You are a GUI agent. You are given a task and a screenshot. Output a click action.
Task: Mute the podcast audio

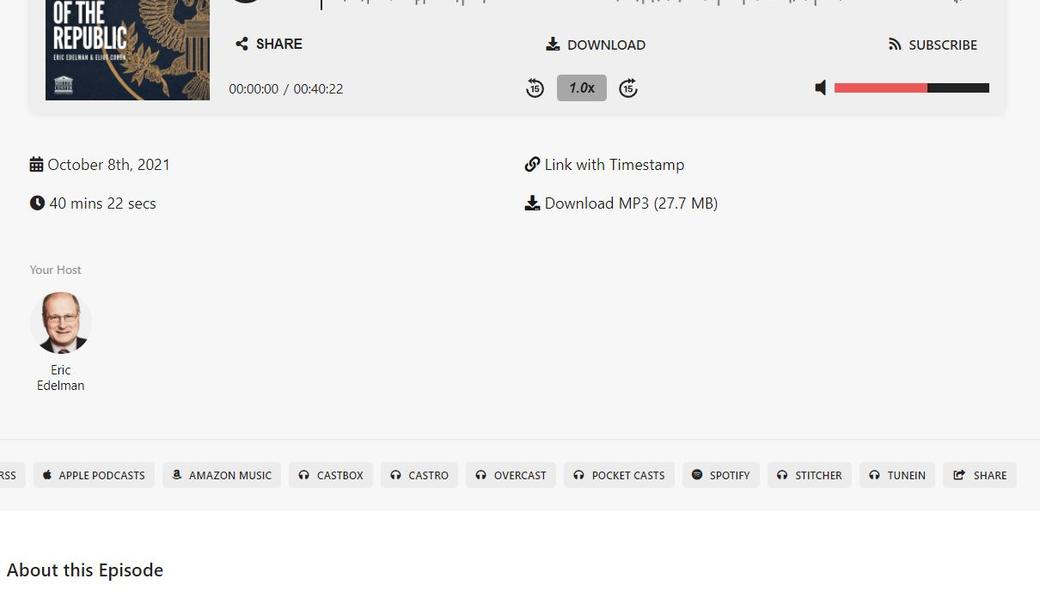[821, 88]
